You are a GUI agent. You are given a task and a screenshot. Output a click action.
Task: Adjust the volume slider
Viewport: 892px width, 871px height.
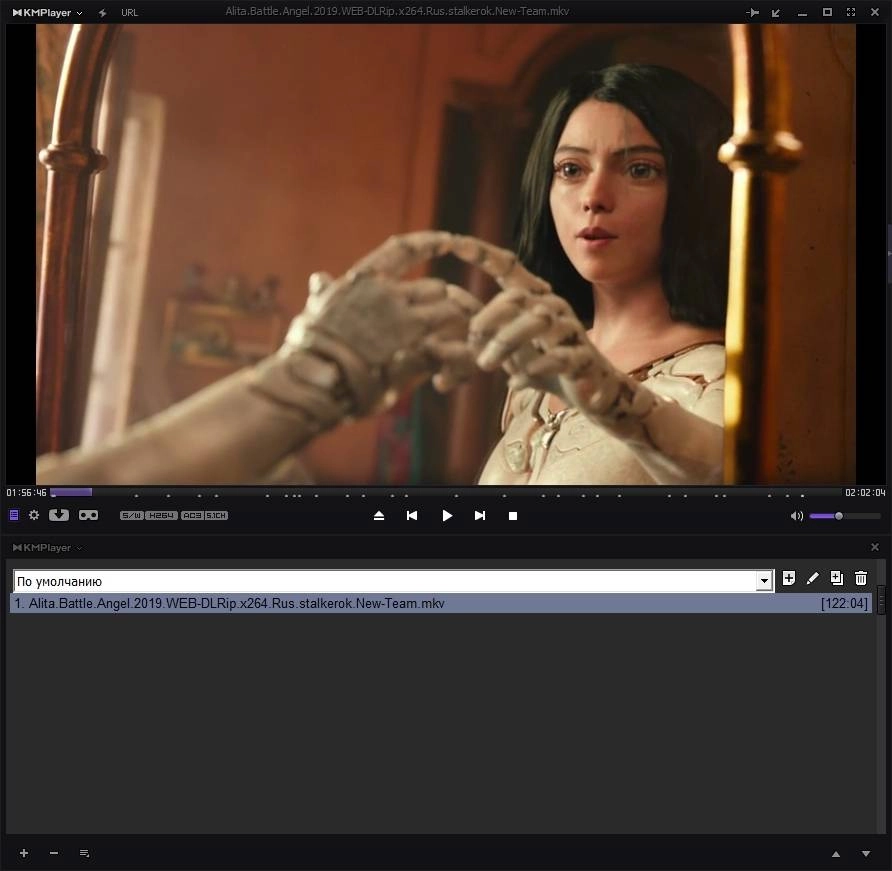click(845, 516)
